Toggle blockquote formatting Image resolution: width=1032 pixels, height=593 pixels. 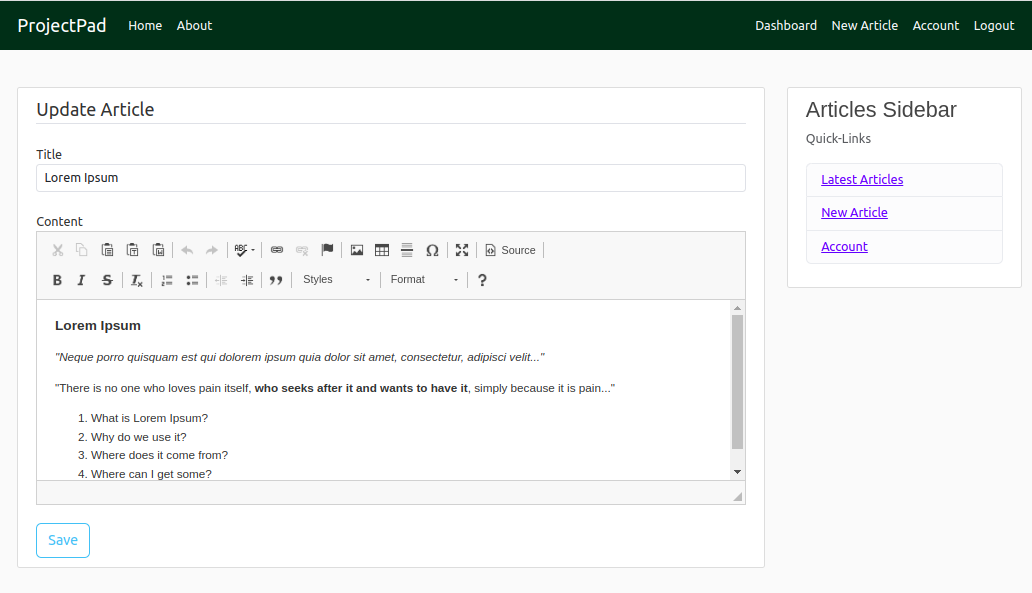(277, 280)
